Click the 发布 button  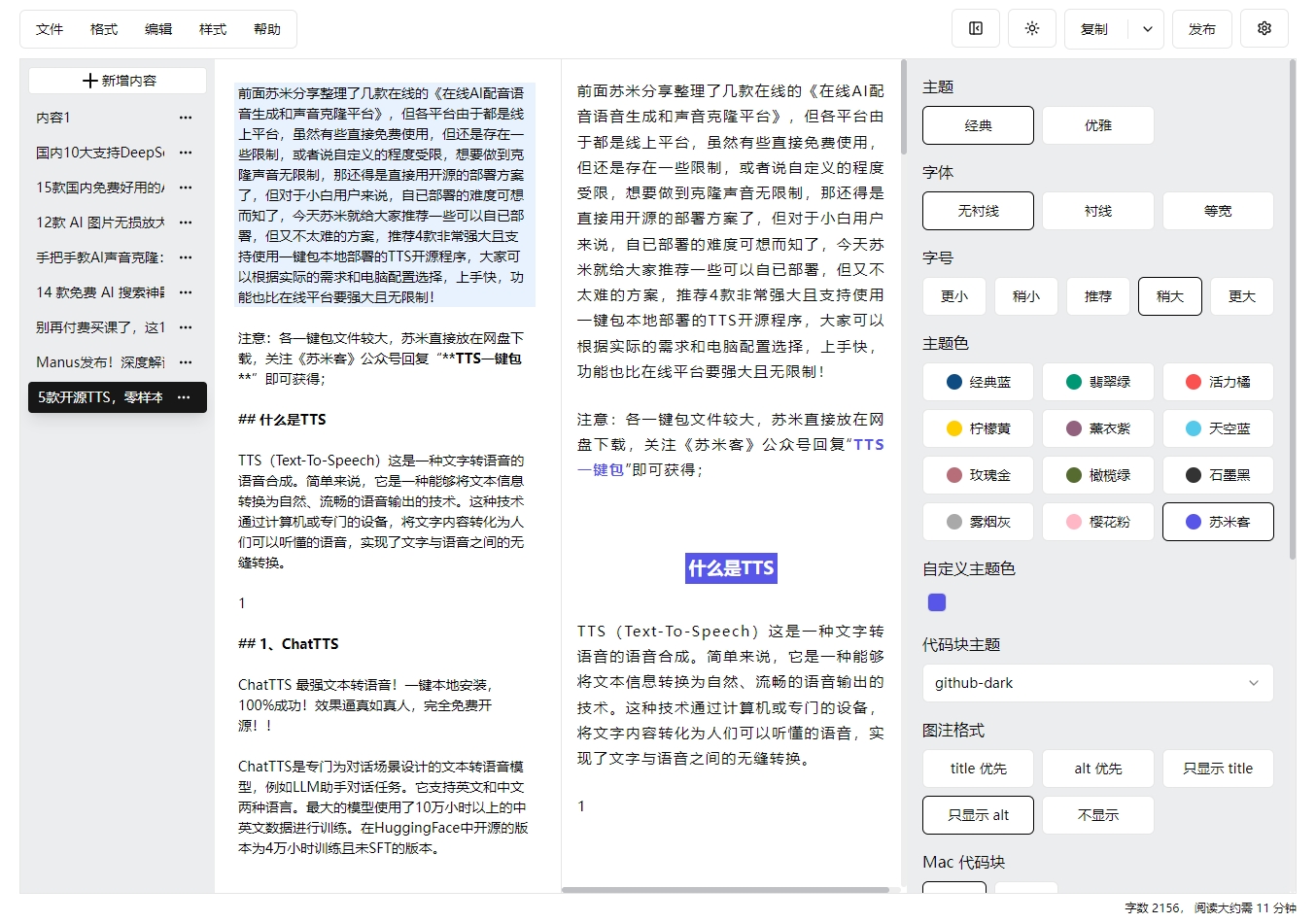click(x=1202, y=29)
